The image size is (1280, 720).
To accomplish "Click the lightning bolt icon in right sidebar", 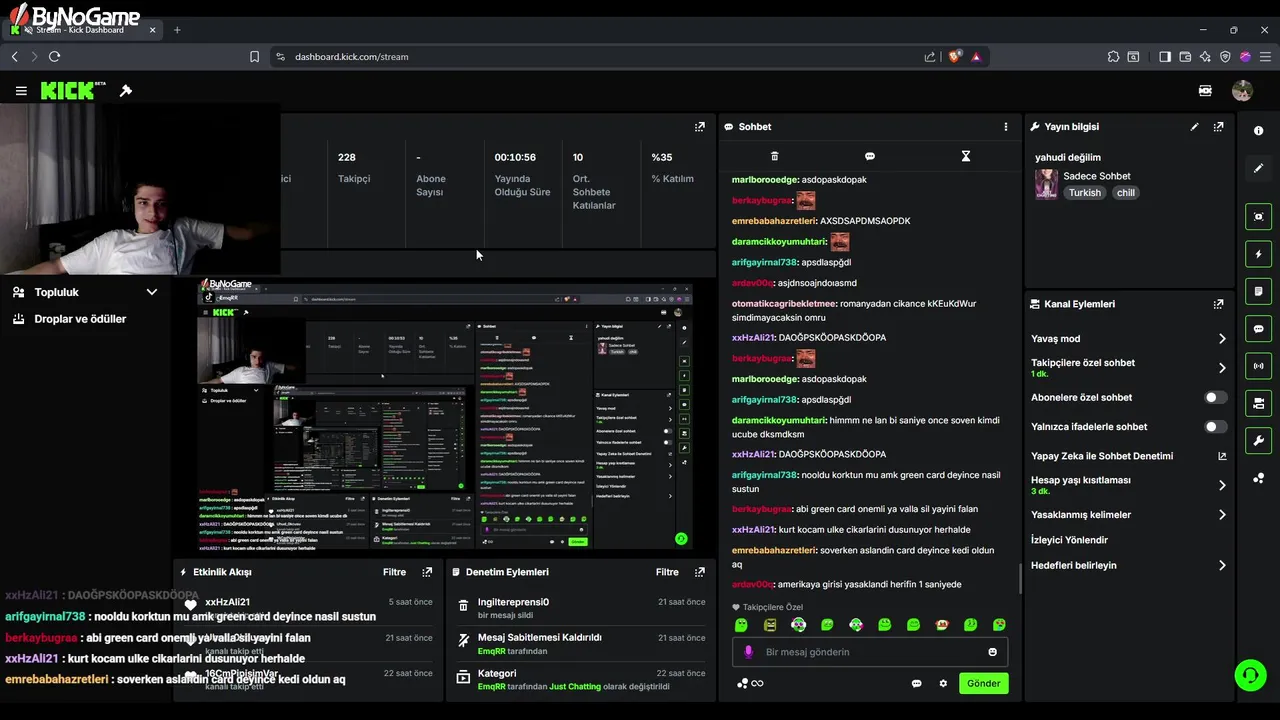I will click(1259, 254).
